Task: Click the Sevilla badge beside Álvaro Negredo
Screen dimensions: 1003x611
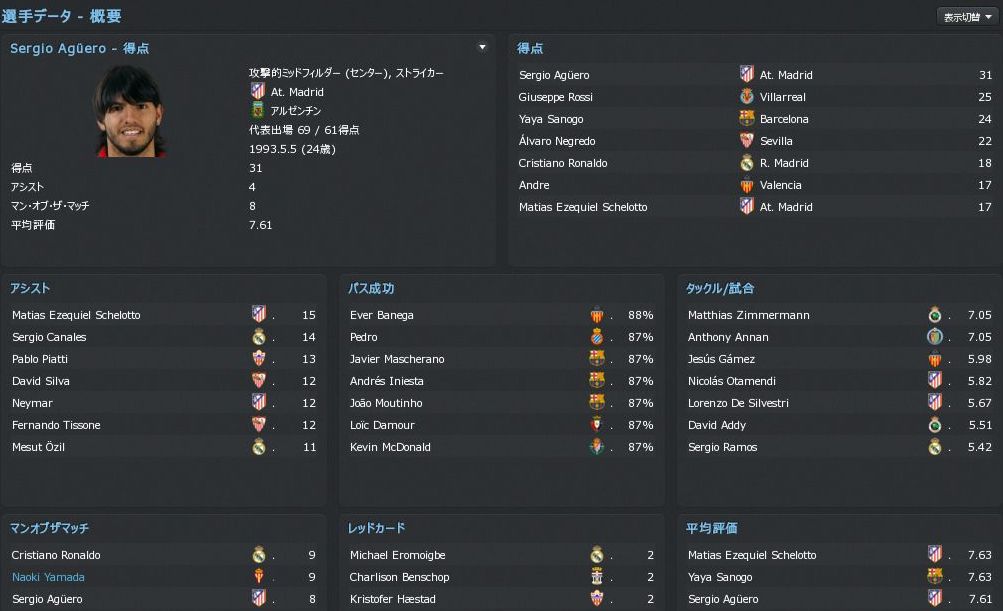Action: coord(746,141)
